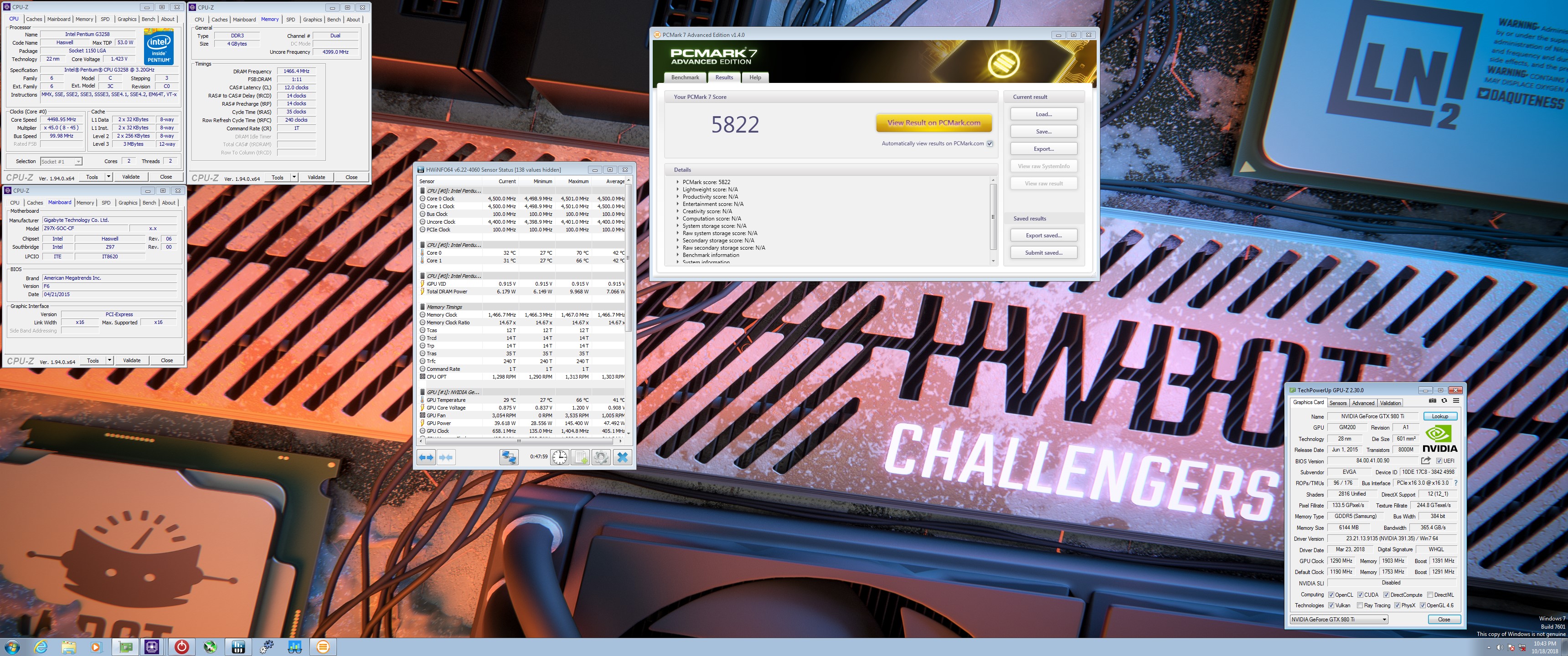The height and width of the screenshot is (656, 1568).
Task: Switch to HWiNFO taskbar icon
Action: [x=238, y=647]
